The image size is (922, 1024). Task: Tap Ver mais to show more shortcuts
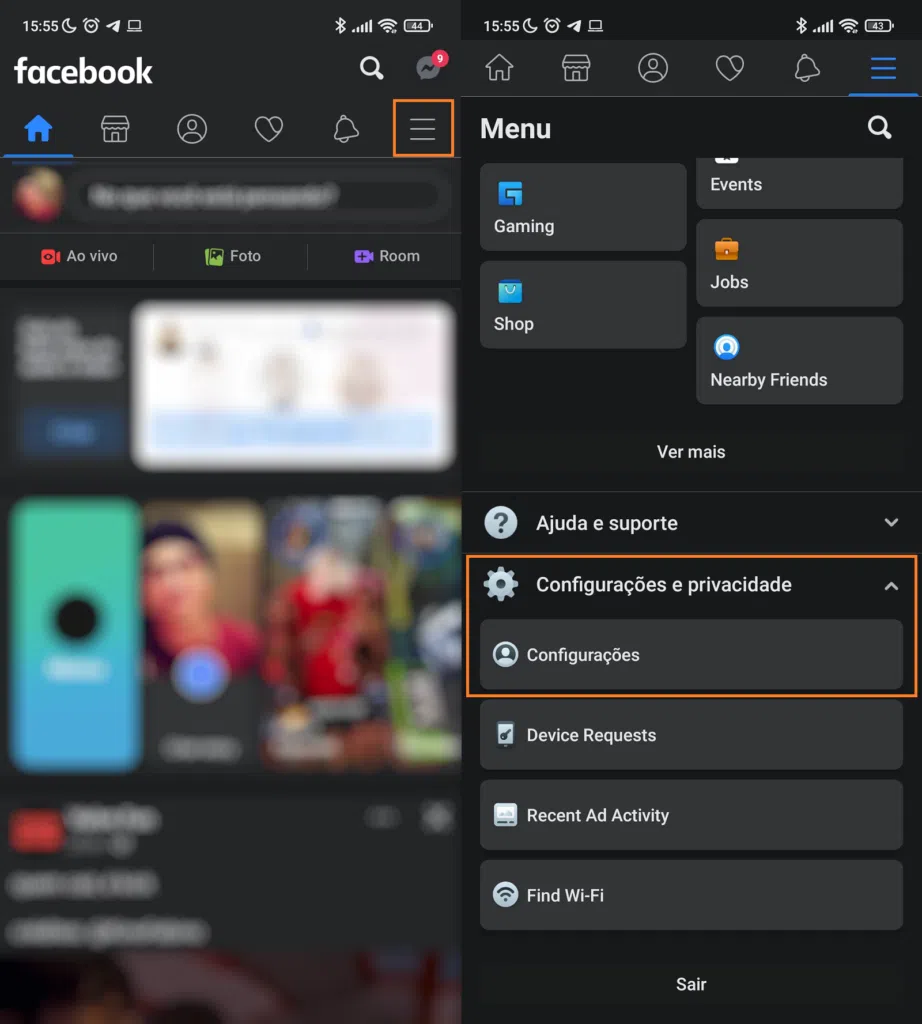click(691, 452)
